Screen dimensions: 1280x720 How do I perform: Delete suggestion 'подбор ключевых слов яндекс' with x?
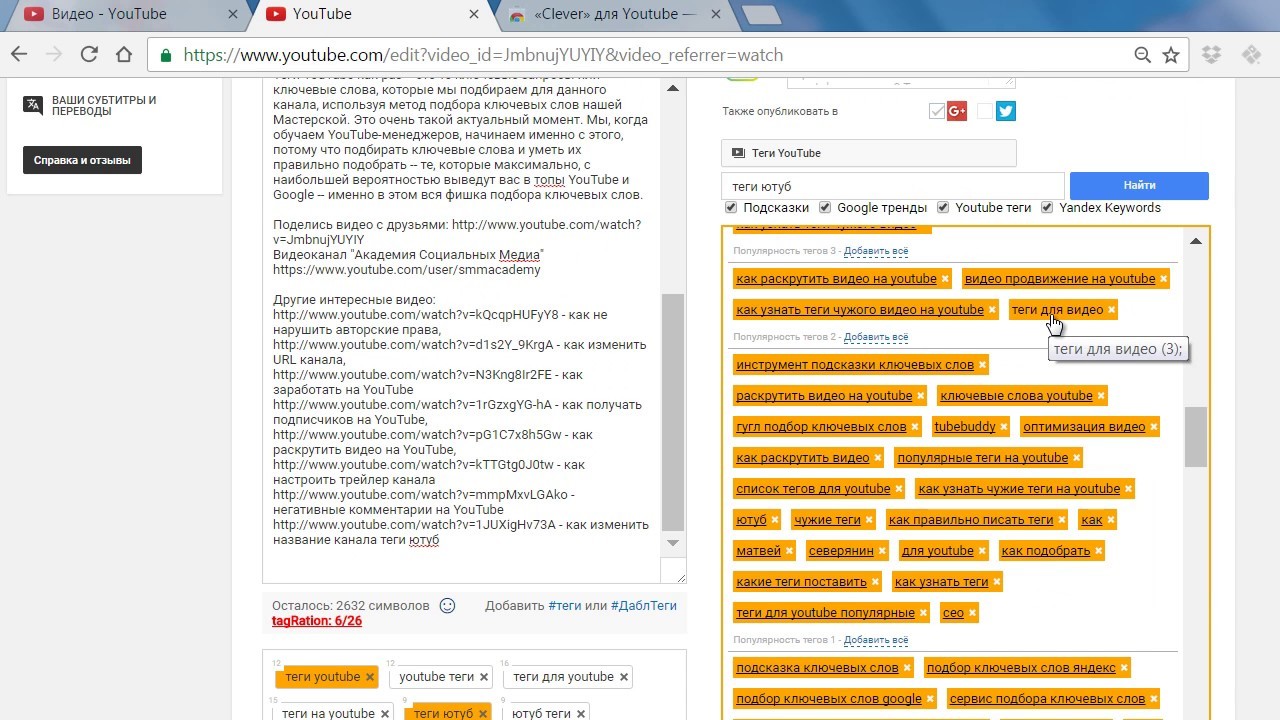[x=1124, y=668]
